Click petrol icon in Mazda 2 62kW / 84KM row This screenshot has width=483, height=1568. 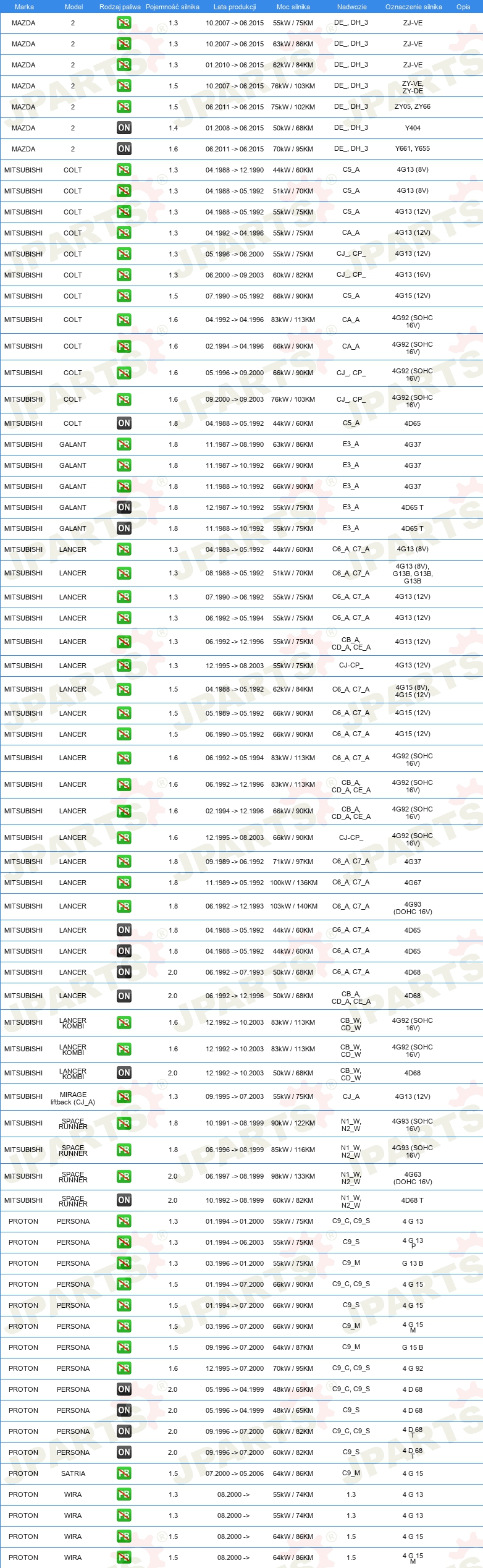coord(124,65)
